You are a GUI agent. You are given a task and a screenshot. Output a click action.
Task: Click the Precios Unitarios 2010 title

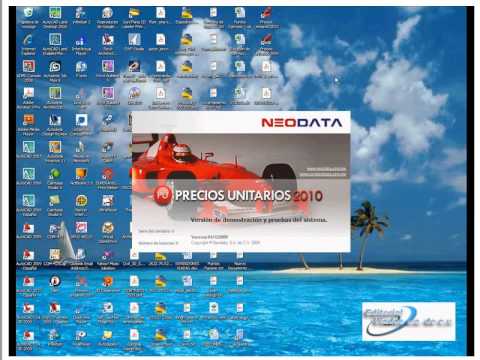tap(249, 195)
